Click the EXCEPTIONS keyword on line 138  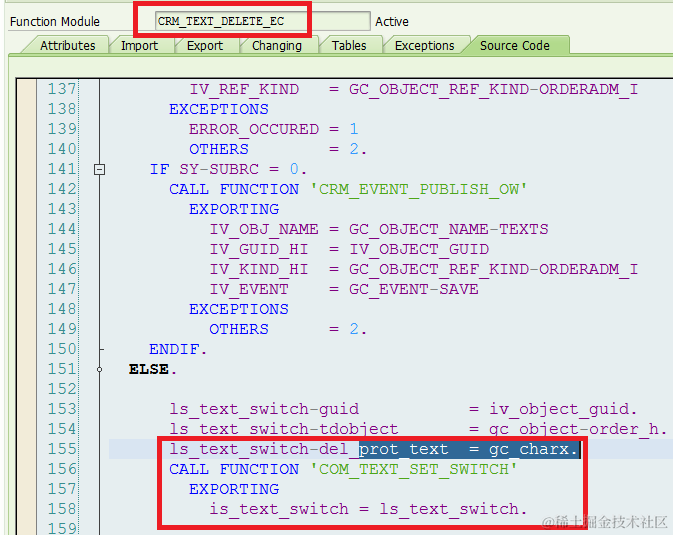click(218, 109)
